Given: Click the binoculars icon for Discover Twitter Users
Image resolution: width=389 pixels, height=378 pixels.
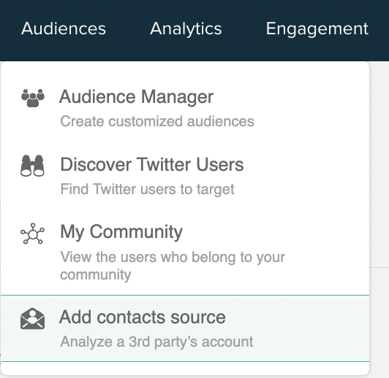Looking at the screenshot, I should (32, 166).
